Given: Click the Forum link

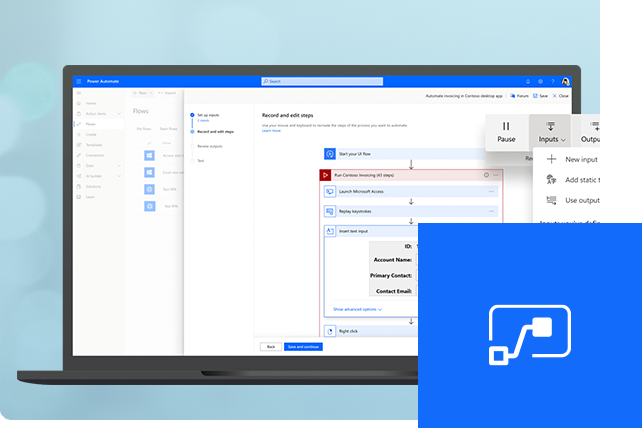Looking at the screenshot, I should 519,96.
